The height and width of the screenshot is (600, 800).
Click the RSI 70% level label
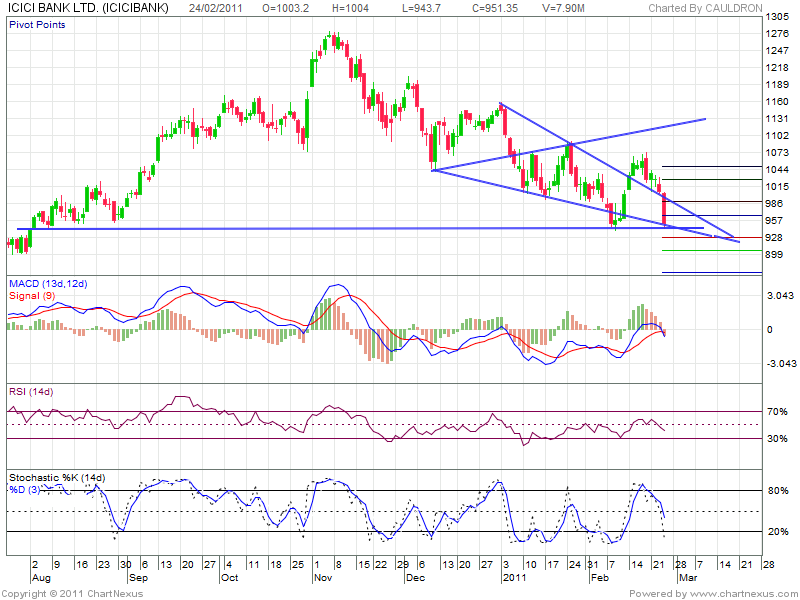pyautogui.click(x=775, y=411)
